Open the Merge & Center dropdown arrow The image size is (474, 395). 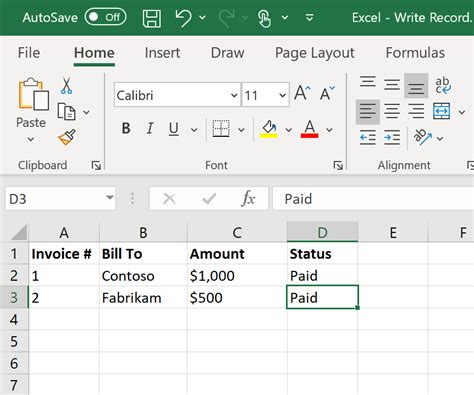(x=462, y=112)
